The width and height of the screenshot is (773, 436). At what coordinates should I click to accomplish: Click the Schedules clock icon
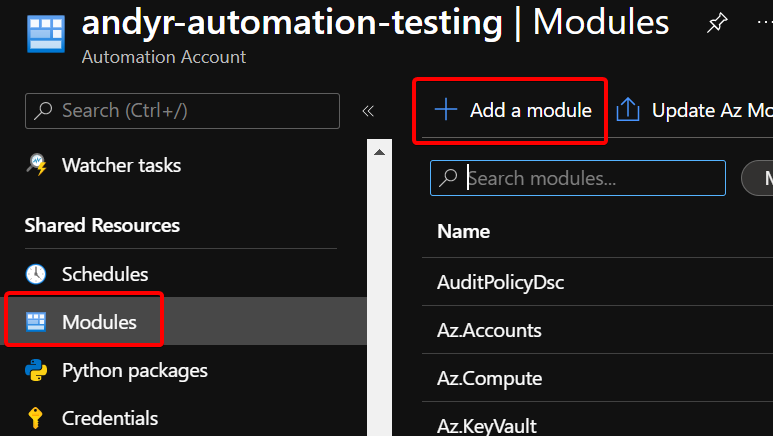click(x=36, y=274)
